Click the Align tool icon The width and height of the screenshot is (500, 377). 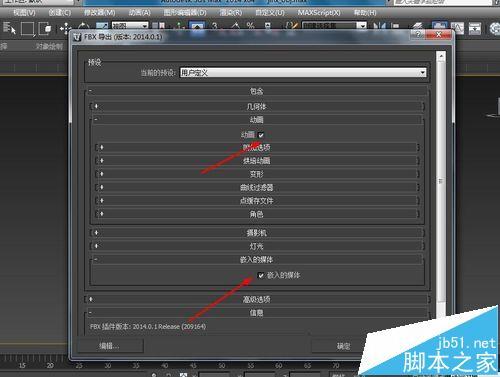point(395,26)
